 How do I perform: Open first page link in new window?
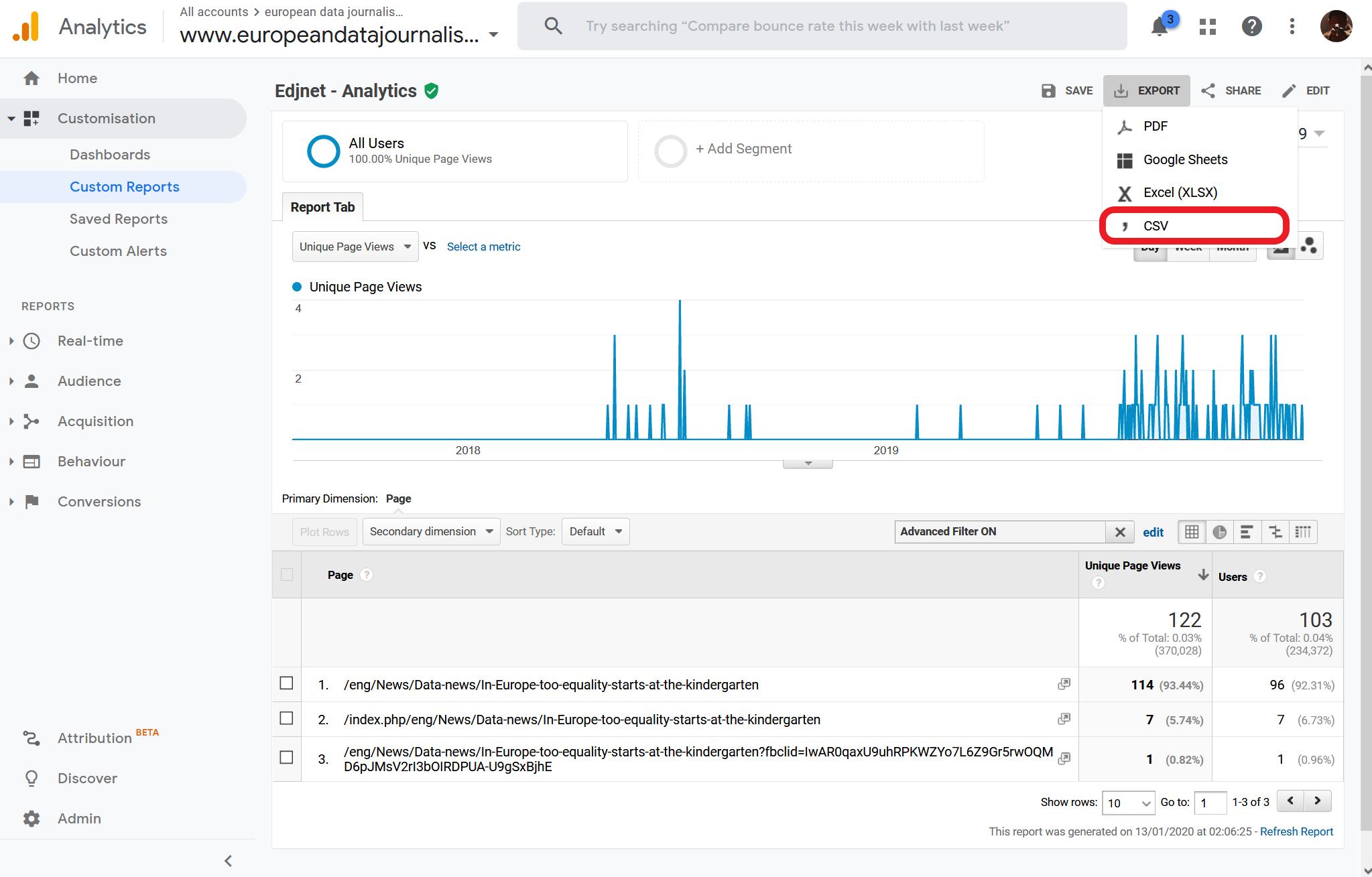click(1064, 684)
